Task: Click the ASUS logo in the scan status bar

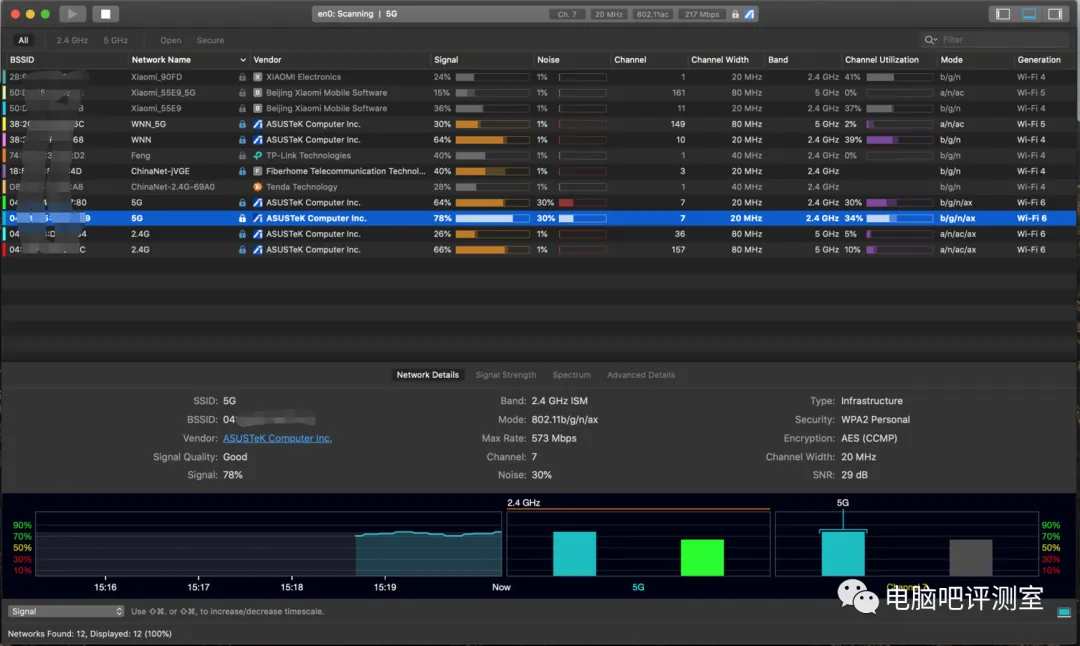Action: click(749, 14)
